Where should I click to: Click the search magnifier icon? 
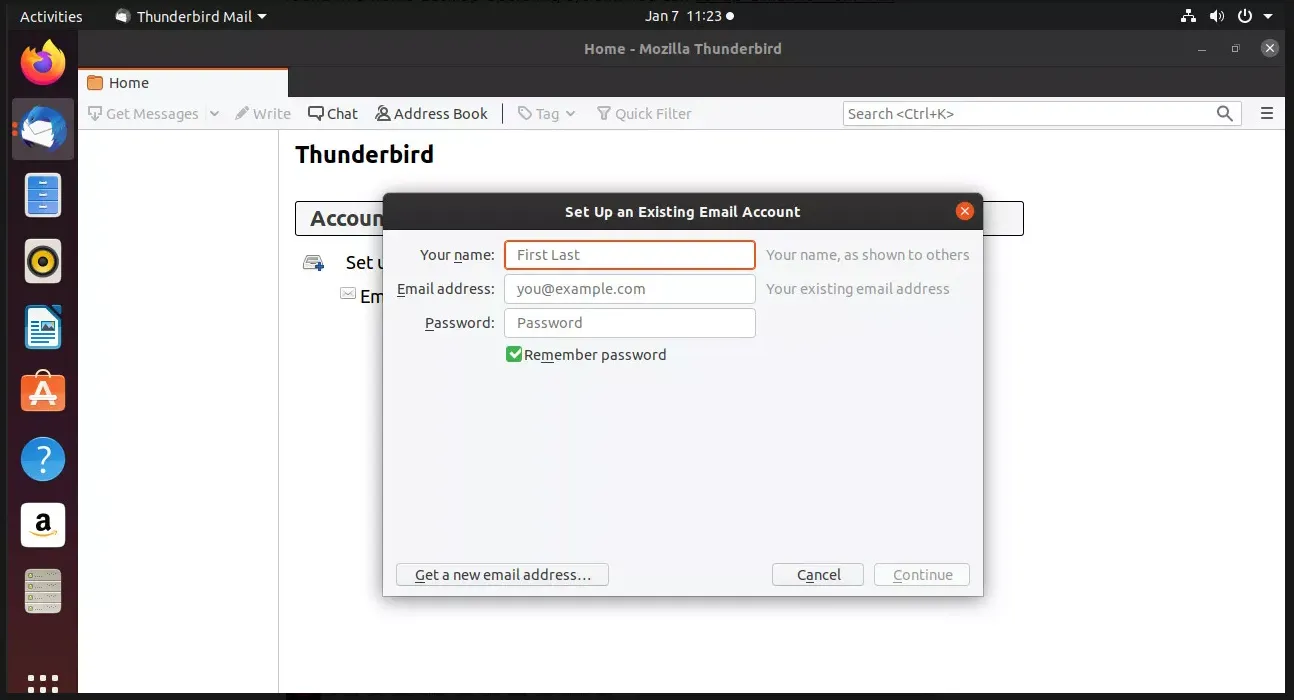pyautogui.click(x=1224, y=114)
